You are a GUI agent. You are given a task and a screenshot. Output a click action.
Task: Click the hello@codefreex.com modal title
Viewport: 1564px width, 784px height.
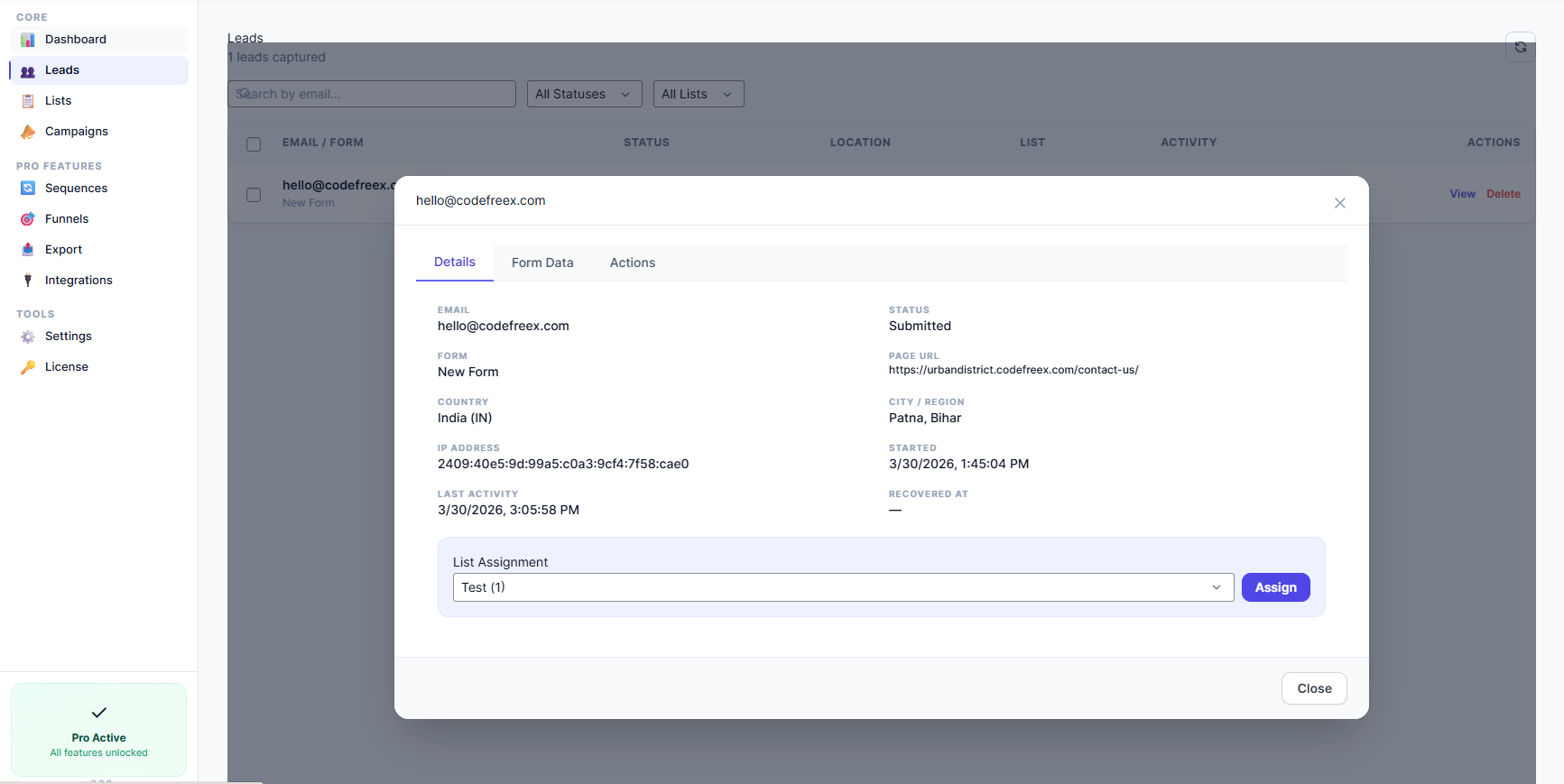481,200
